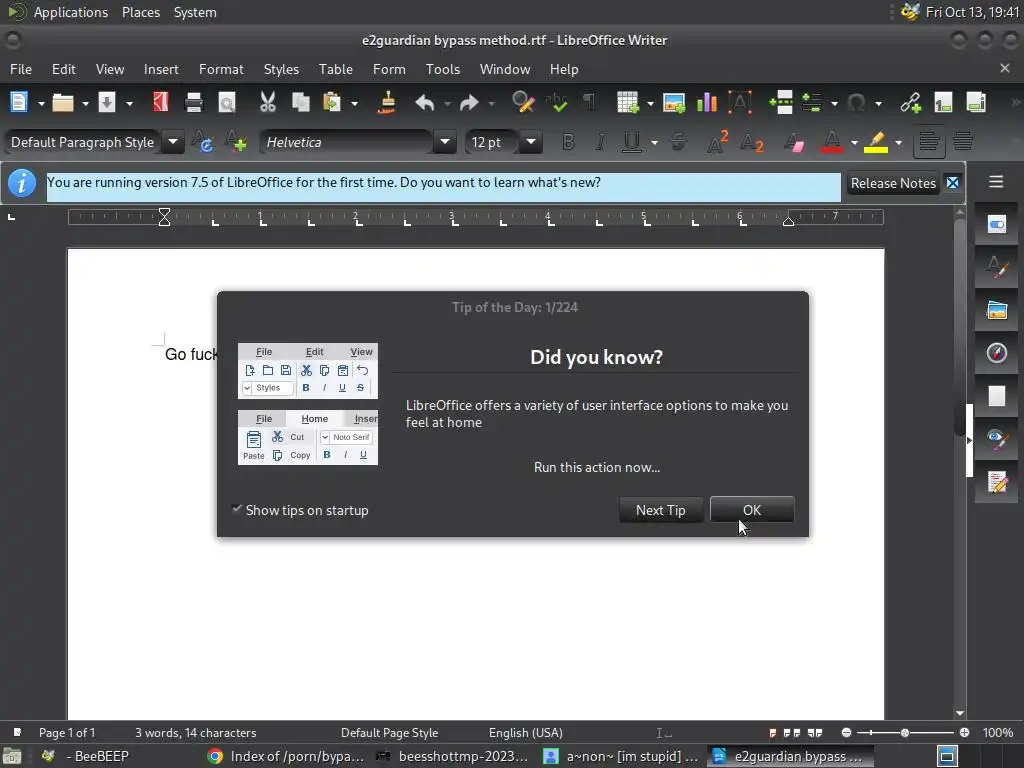This screenshot has width=1024, height=768.
Task: Insert a text box
Action: click(x=740, y=103)
